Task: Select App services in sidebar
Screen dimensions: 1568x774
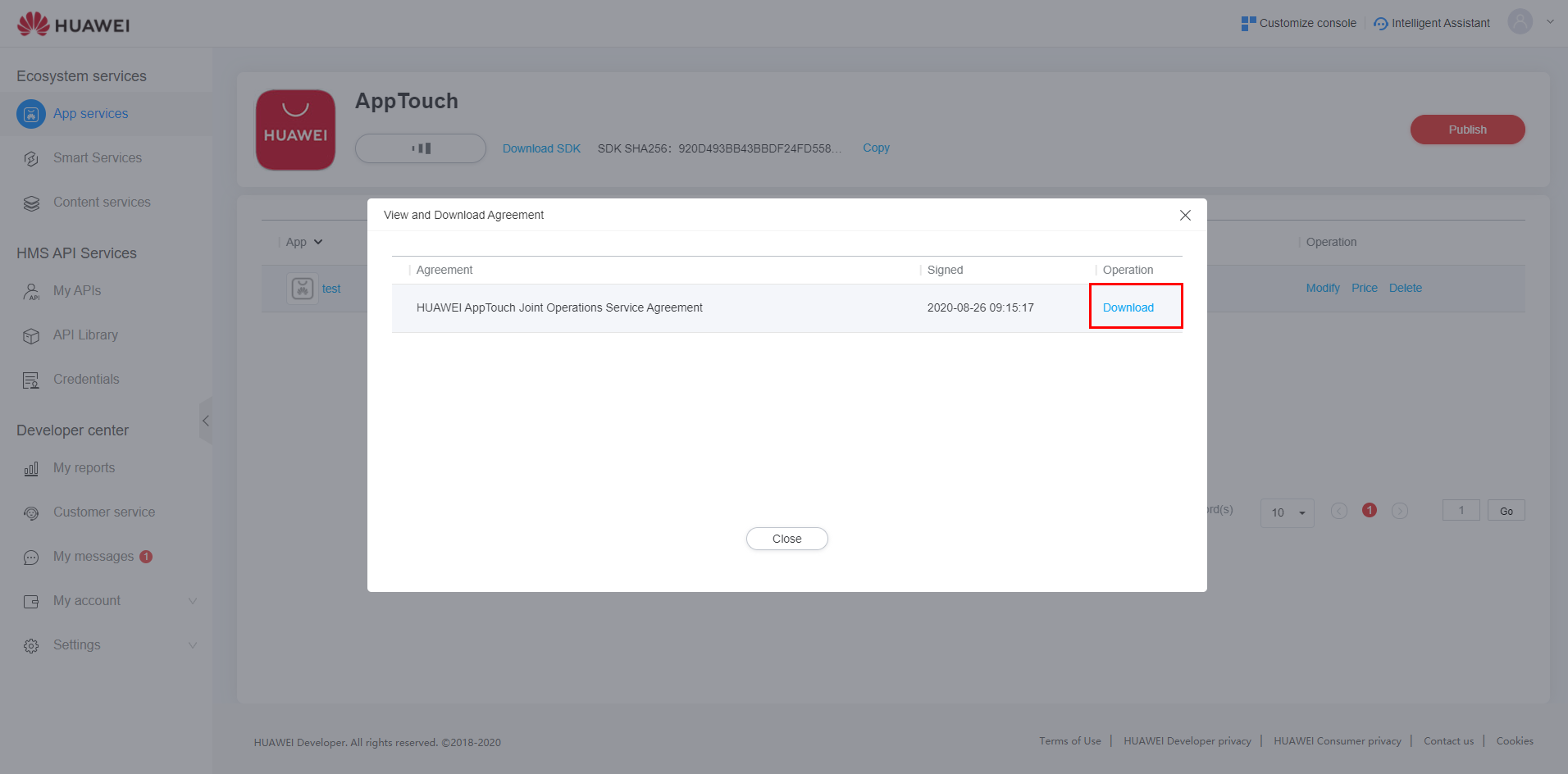Action: 90,113
